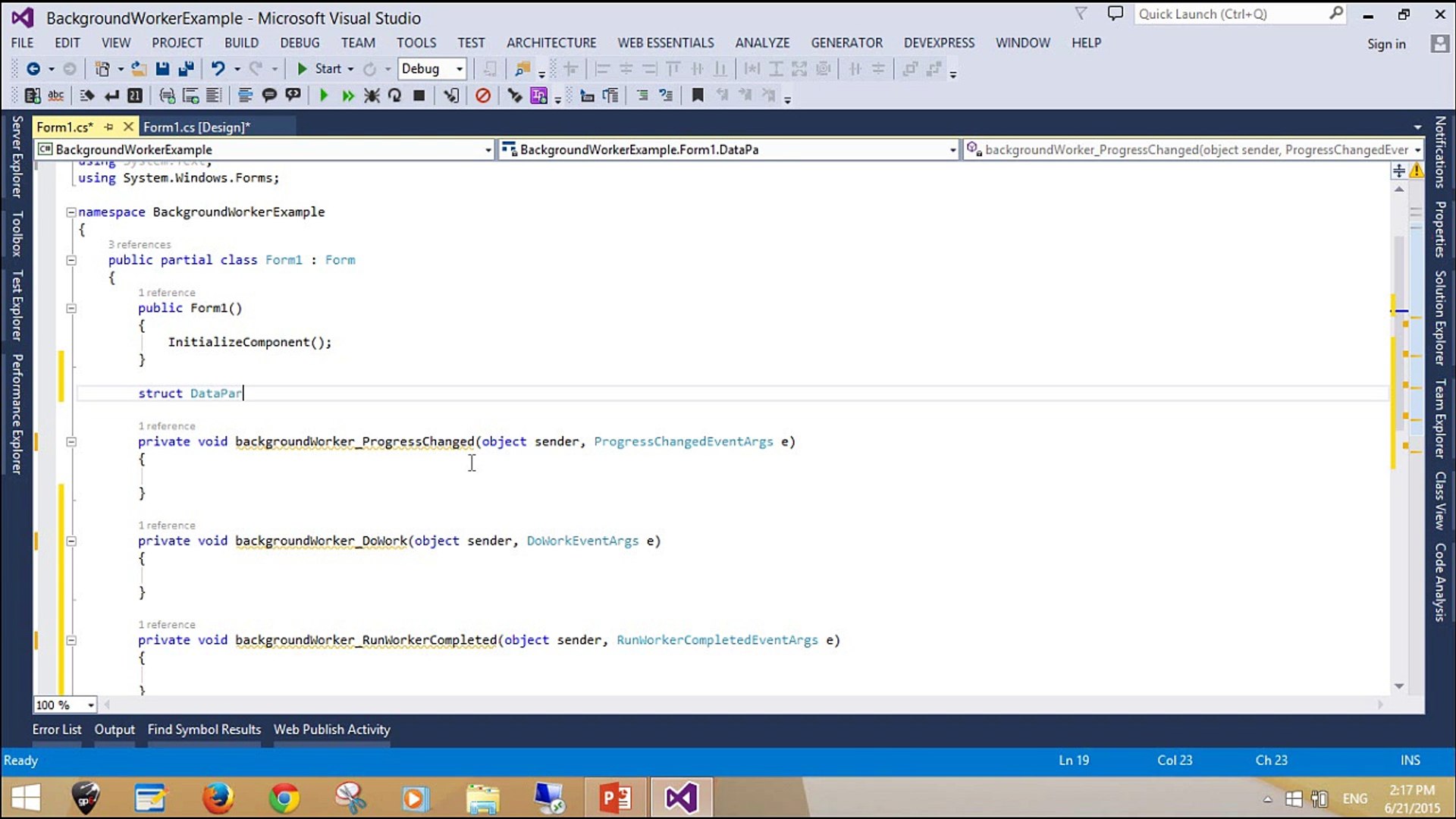
Task: Click the Navigate Backward icon
Action: tap(33, 69)
